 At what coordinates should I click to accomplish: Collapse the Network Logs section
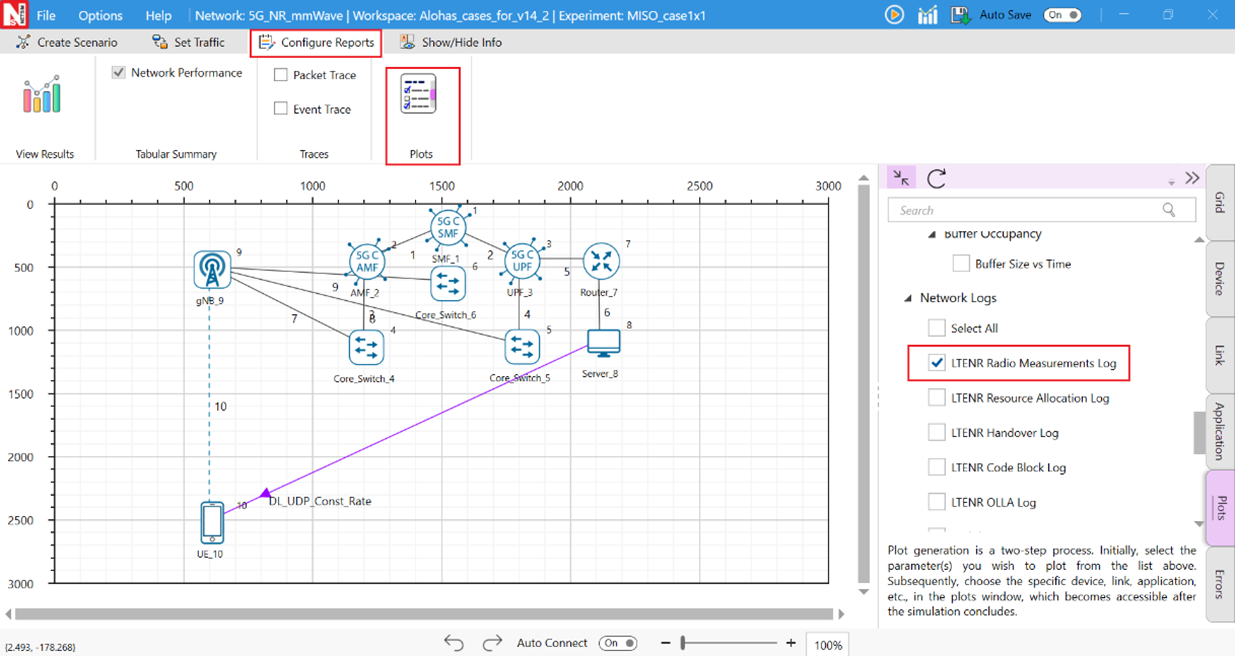pos(909,298)
